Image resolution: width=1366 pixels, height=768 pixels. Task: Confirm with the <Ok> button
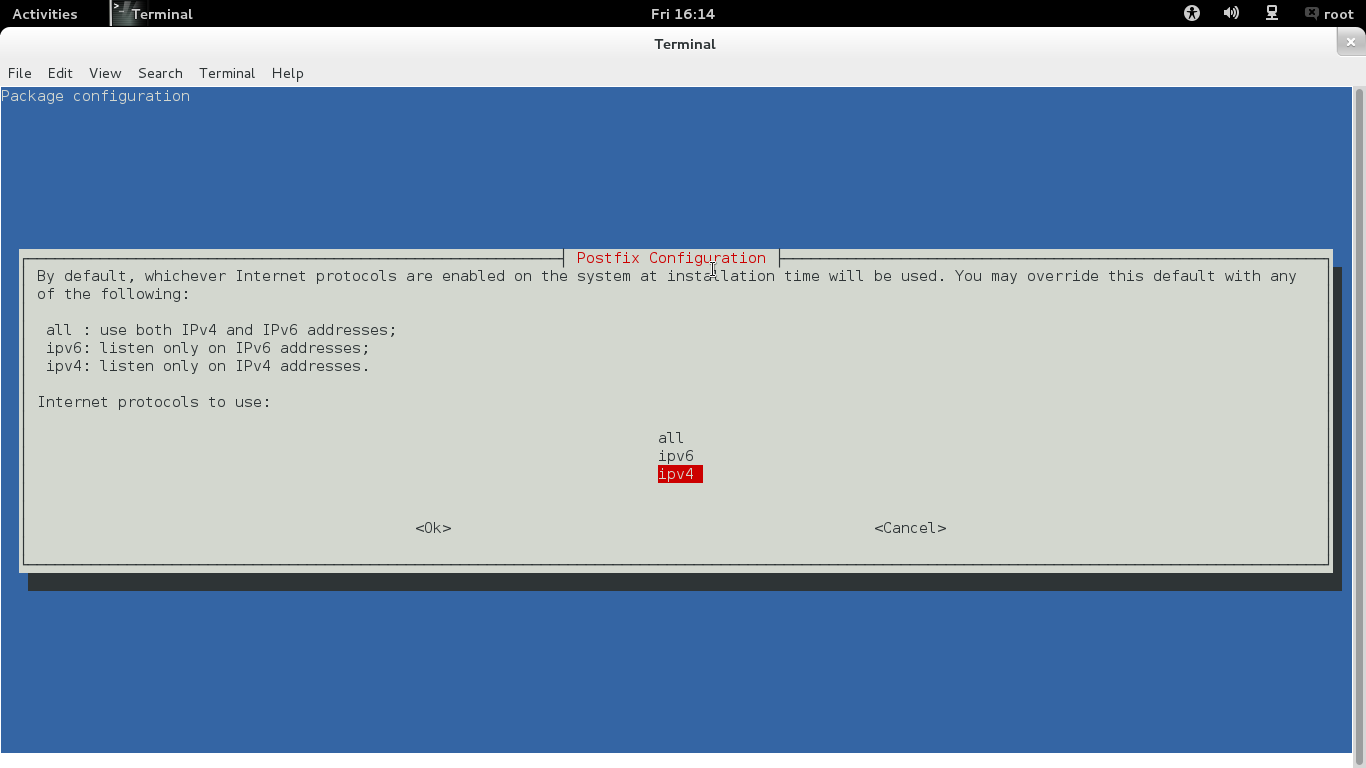[x=433, y=528]
